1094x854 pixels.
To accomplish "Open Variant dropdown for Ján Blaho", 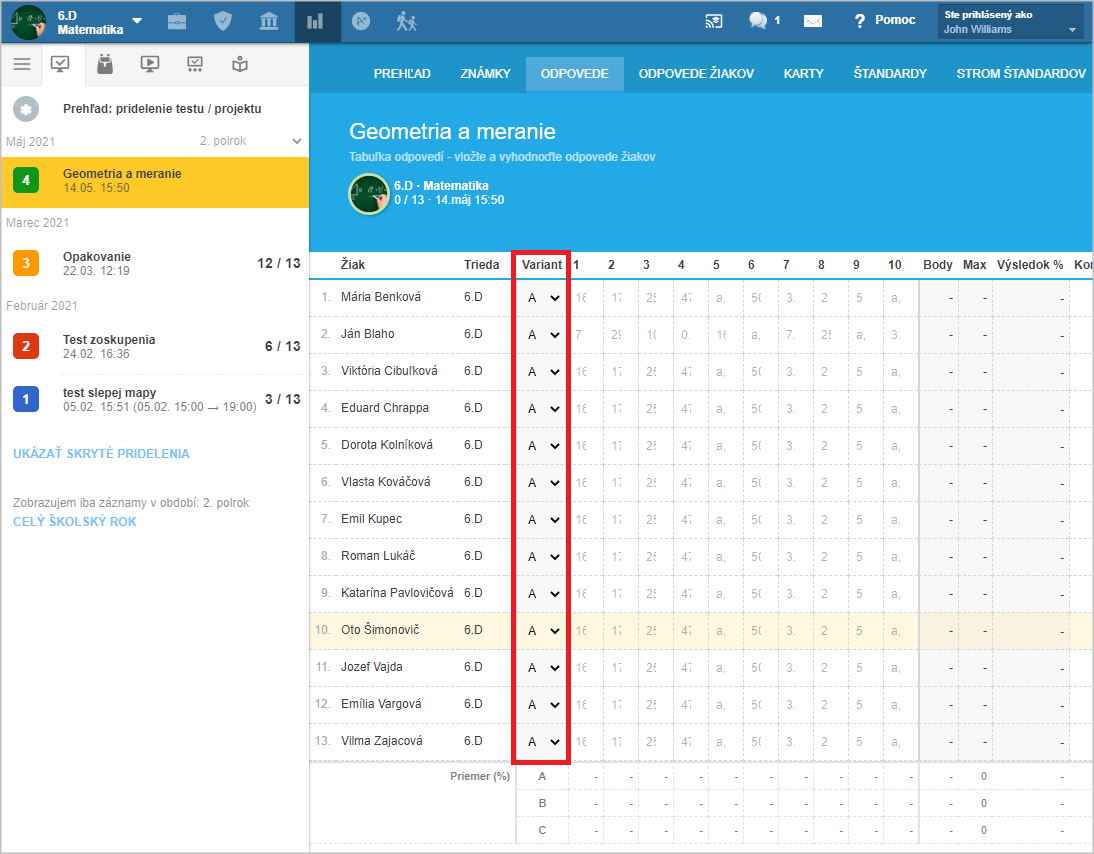I will point(544,335).
